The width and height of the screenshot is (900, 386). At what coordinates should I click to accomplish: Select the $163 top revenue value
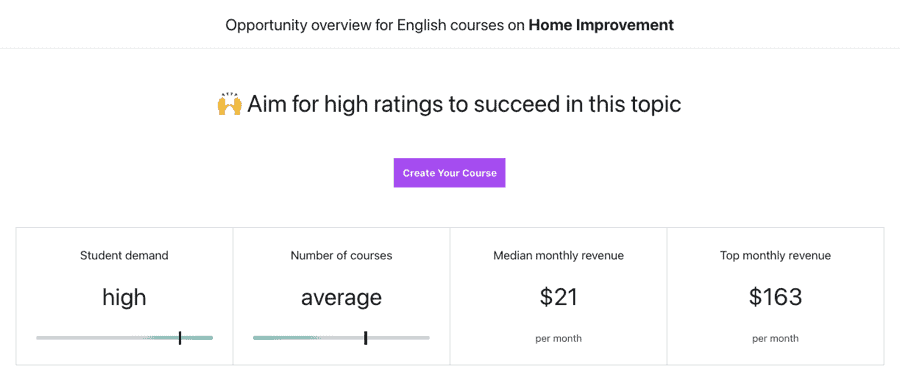click(775, 297)
